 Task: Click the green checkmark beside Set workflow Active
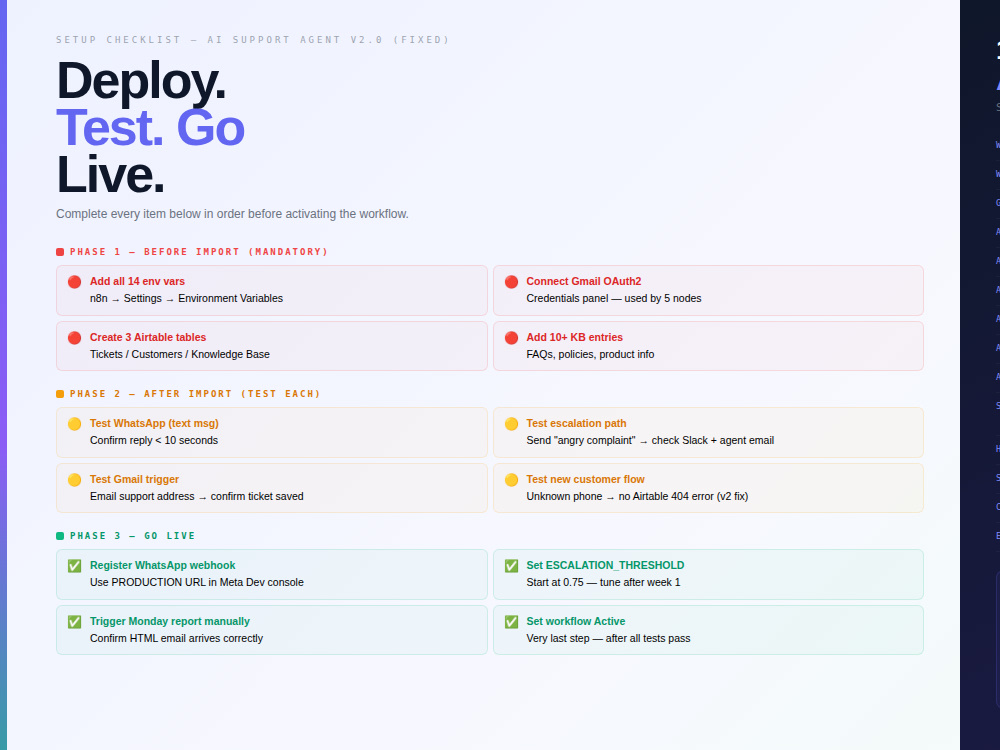[x=511, y=622]
